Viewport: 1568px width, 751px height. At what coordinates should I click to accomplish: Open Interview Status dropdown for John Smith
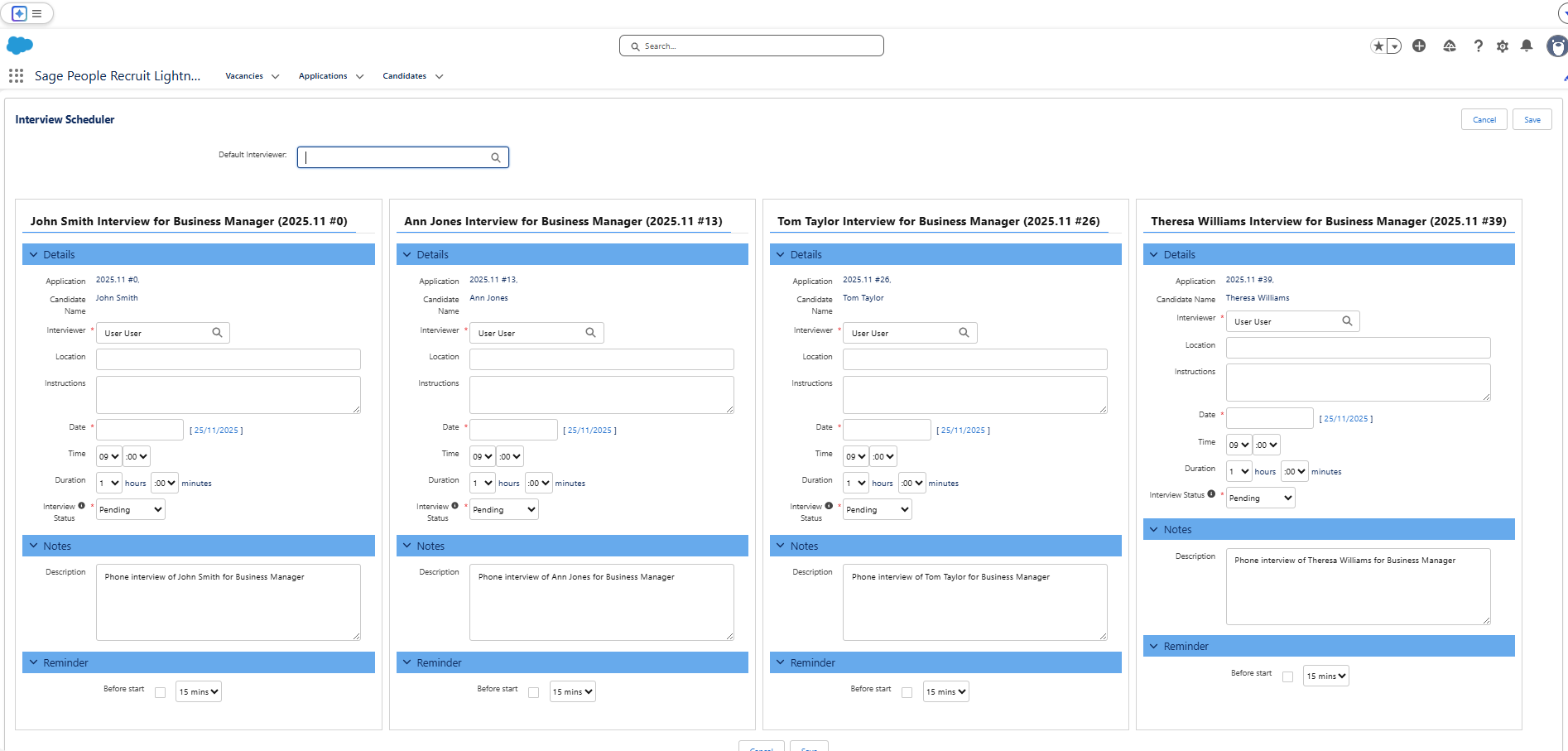click(131, 510)
